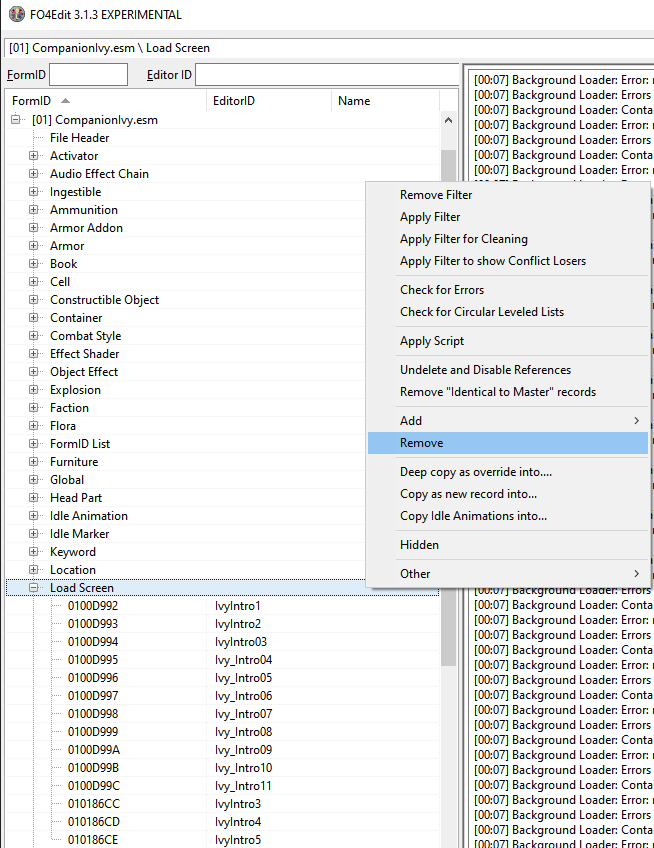The width and height of the screenshot is (654, 848).
Task: Select the Combat Style group label
Action: pos(85,336)
